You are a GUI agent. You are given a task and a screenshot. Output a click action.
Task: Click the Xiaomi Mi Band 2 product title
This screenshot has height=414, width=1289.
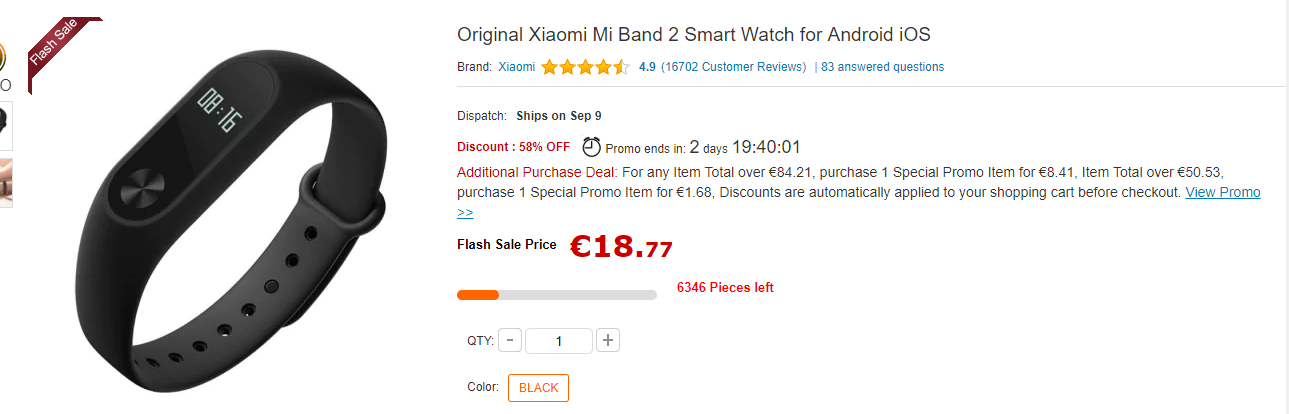[x=693, y=34]
